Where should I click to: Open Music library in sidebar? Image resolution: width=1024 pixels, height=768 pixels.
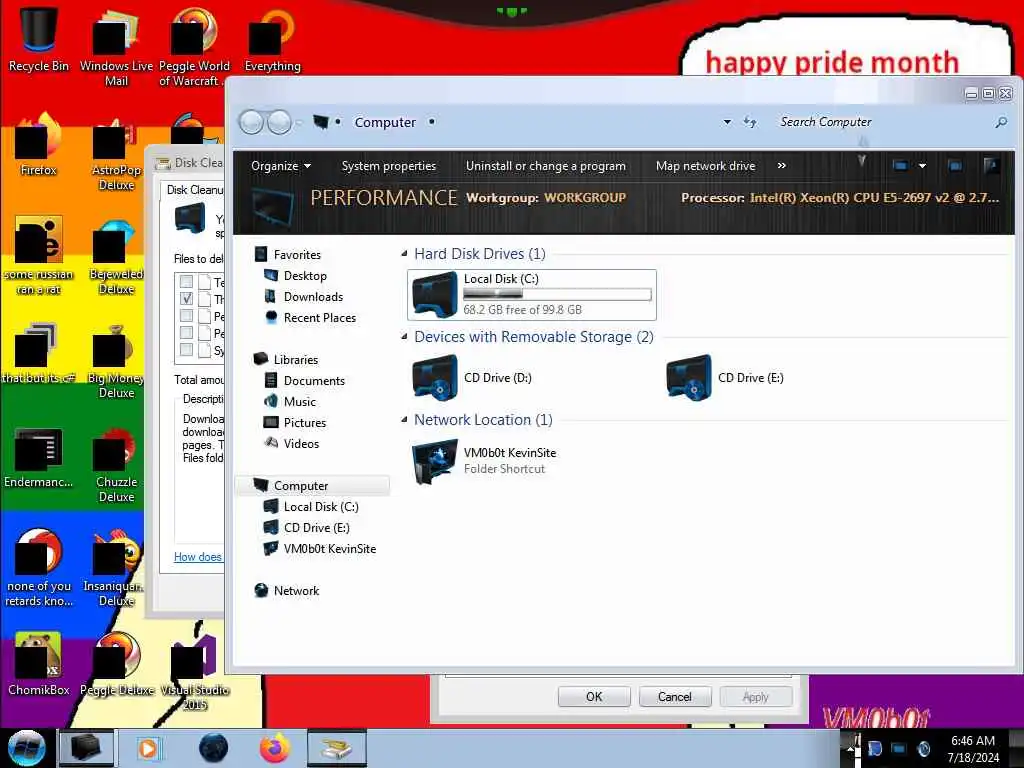(x=299, y=401)
